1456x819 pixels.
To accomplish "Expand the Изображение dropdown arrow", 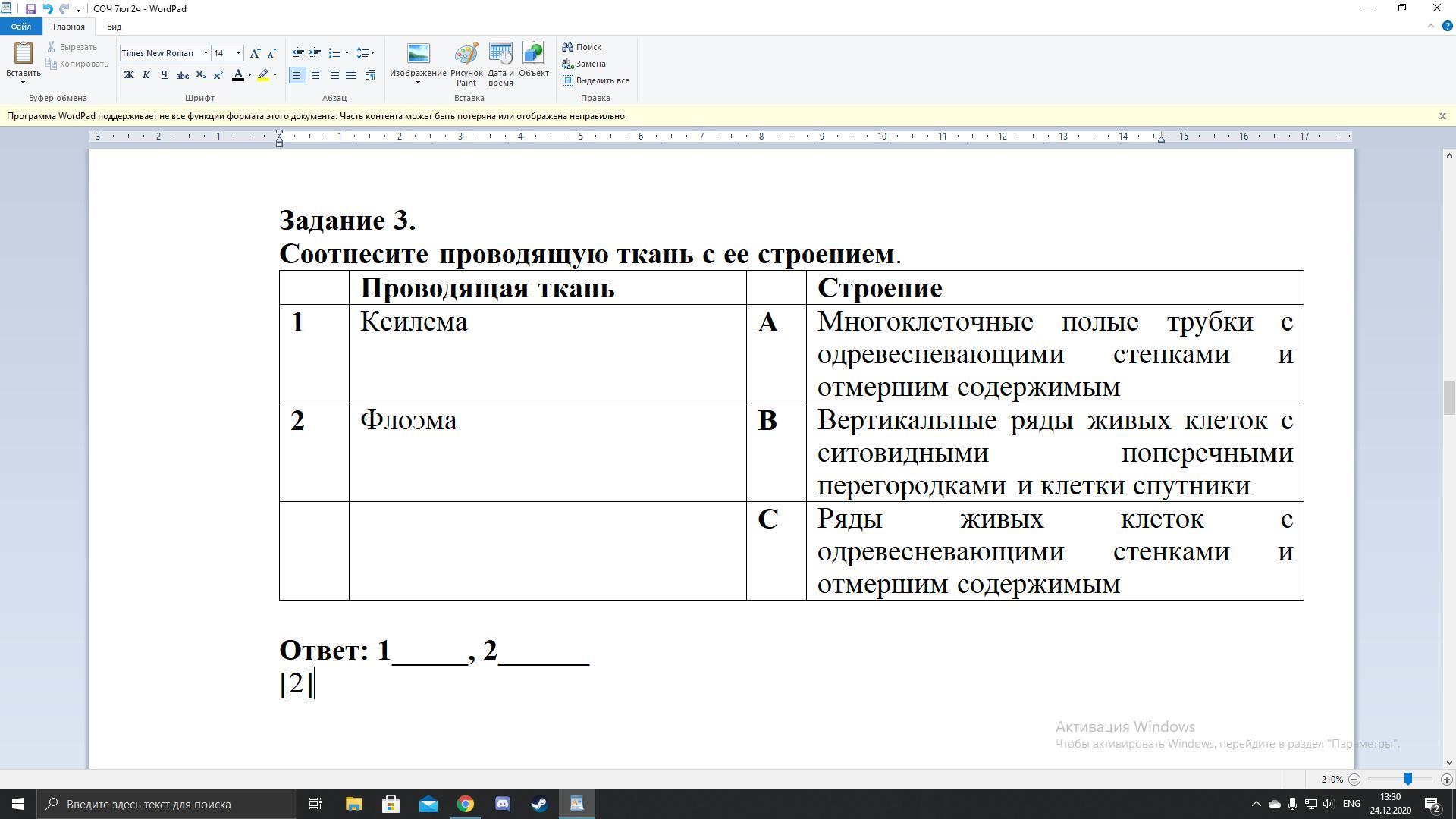I will coord(418,83).
